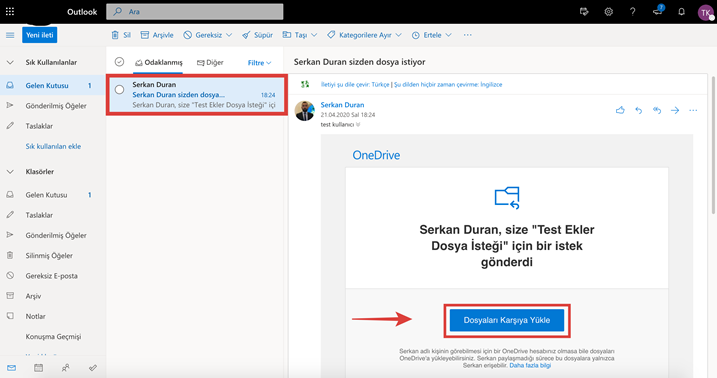Open the Notlar folder
This screenshot has height=378, width=717.
[x=53, y=316]
